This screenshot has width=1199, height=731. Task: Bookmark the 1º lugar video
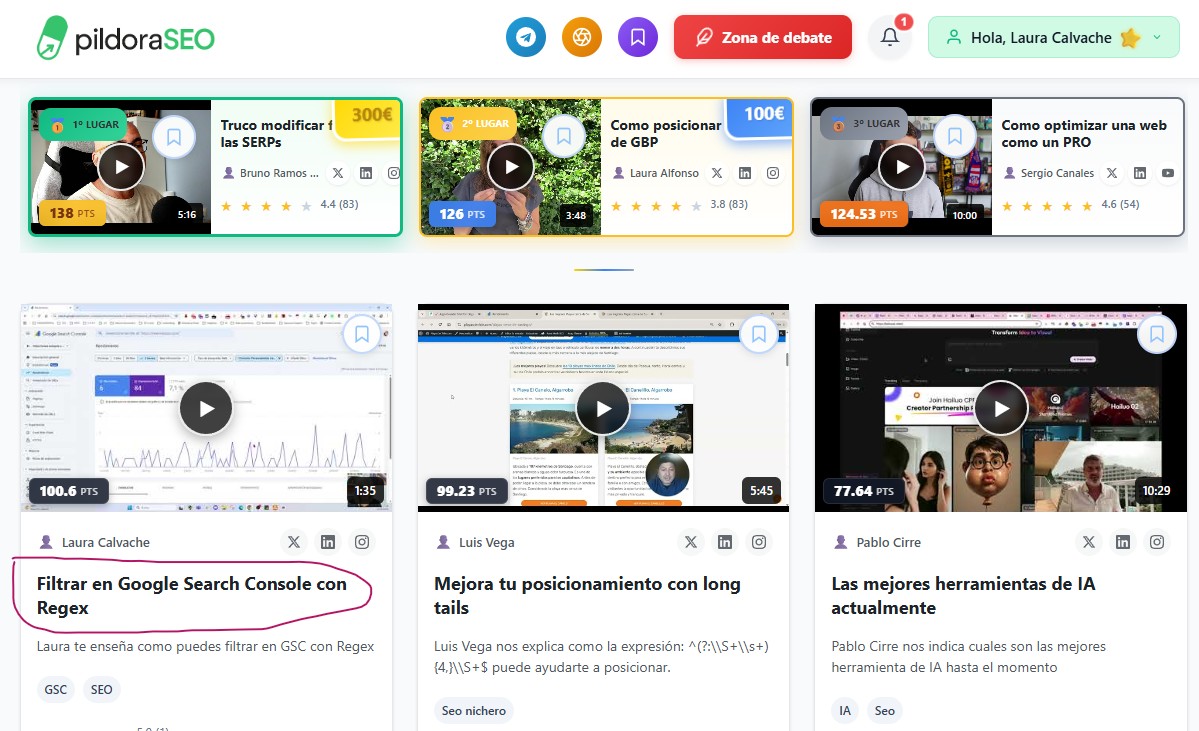tap(174, 137)
